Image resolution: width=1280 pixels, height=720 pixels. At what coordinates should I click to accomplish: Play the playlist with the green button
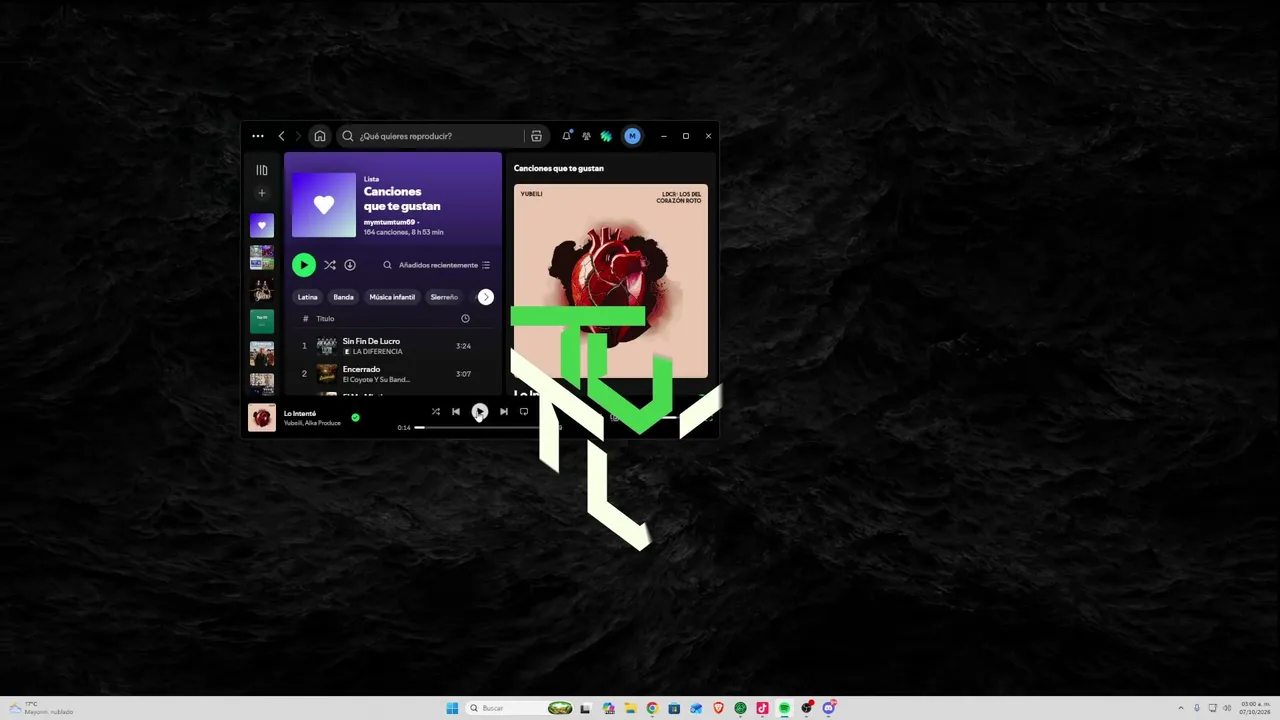pyautogui.click(x=303, y=265)
